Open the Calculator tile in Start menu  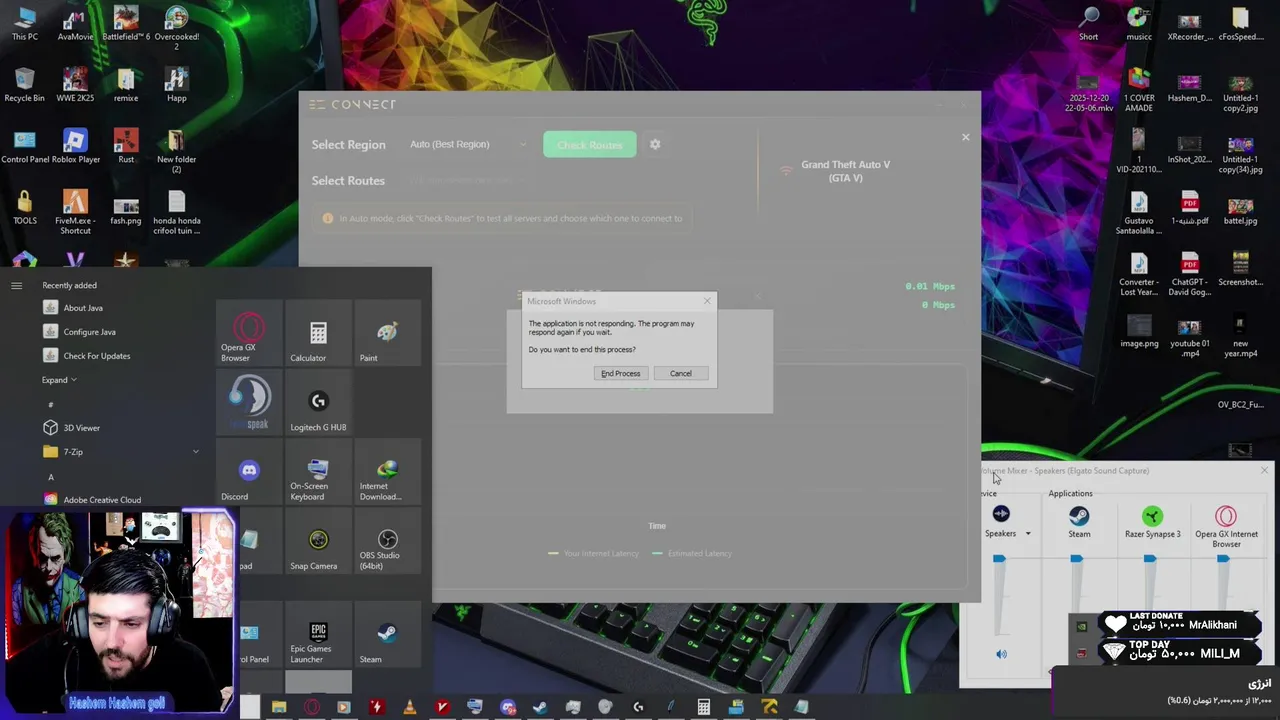coord(318,333)
